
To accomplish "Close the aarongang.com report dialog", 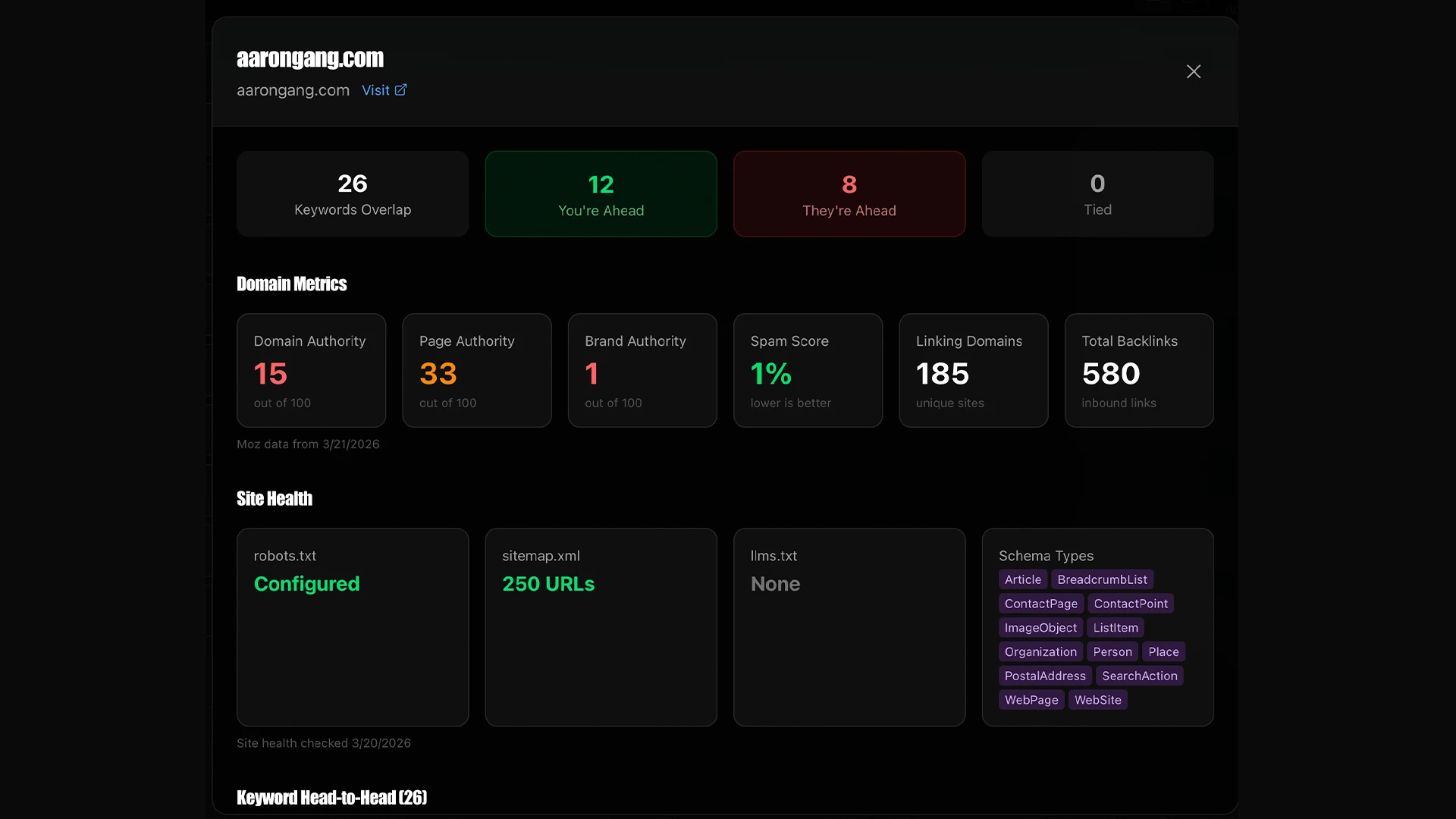I will pos(1193,71).
